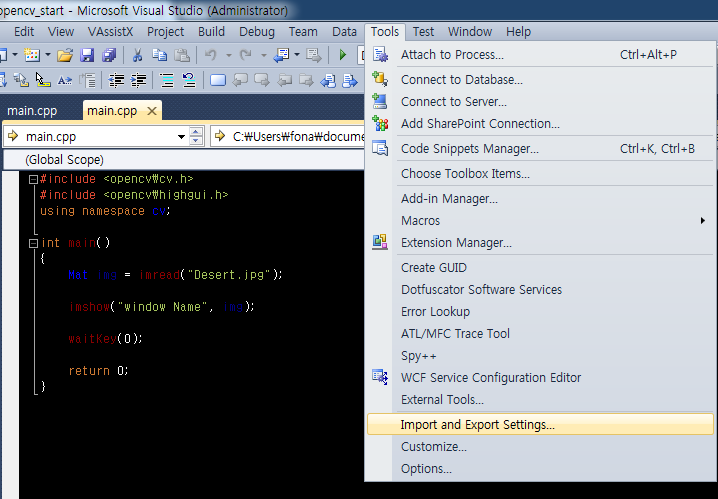Open Dotfuscator Software Services

pyautogui.click(x=540, y=289)
